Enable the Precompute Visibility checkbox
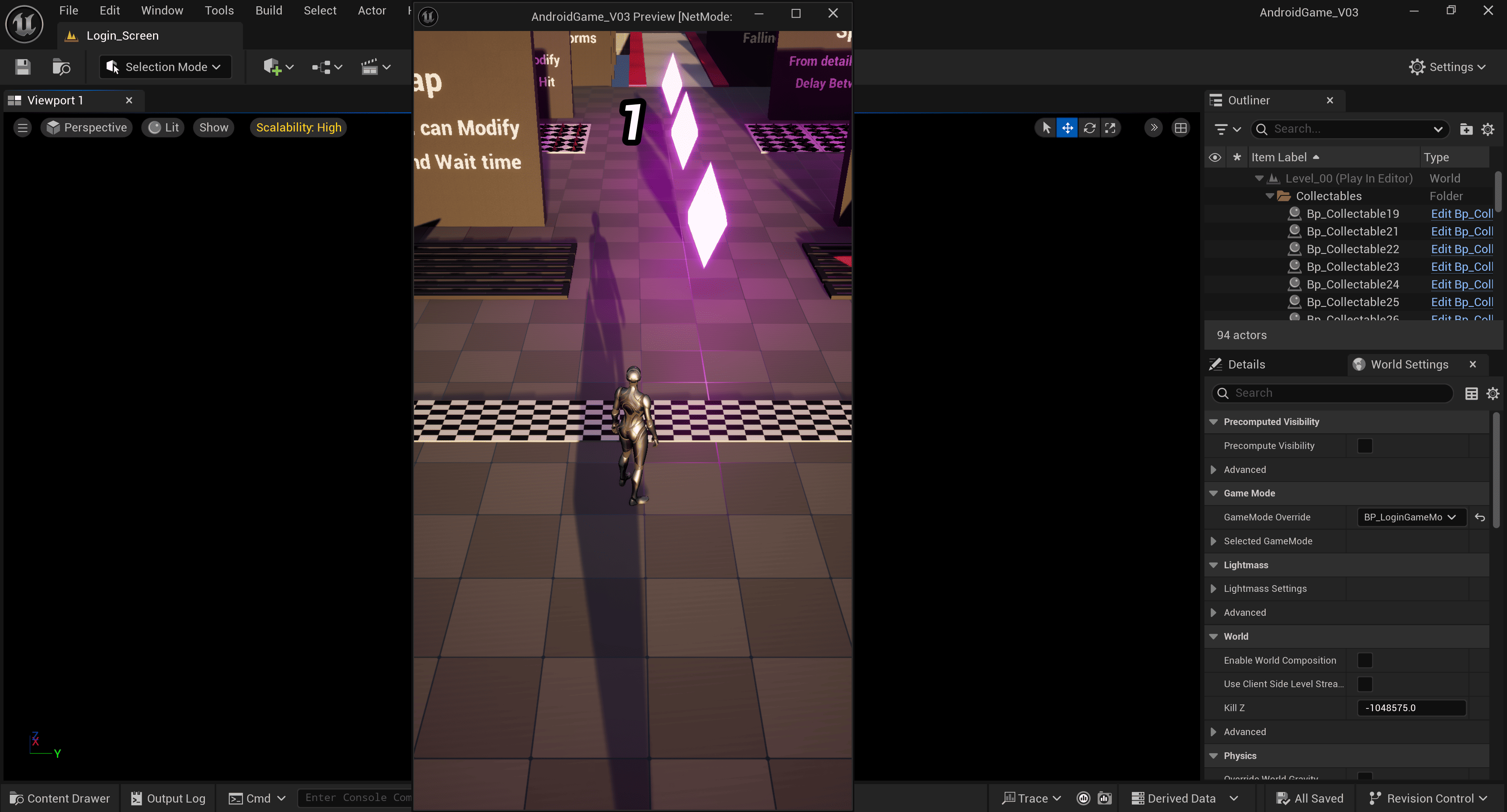This screenshot has height=812, width=1507. click(x=1364, y=446)
